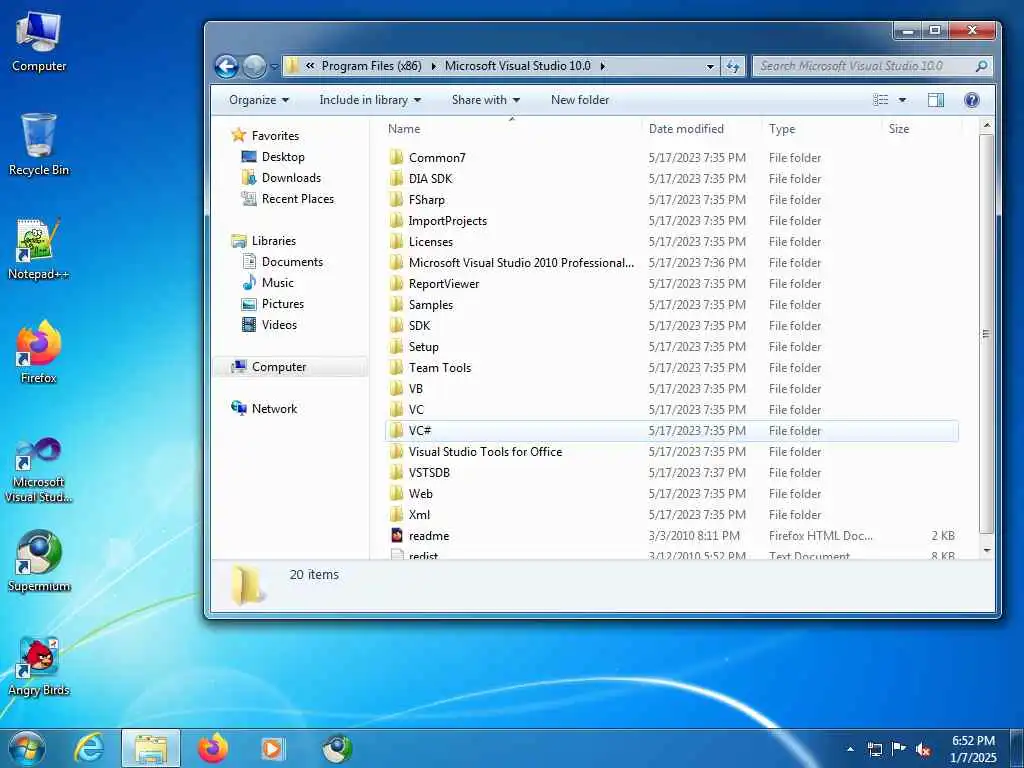
Task: Click the file list vertical scrollbar thumb
Action: click(x=987, y=334)
